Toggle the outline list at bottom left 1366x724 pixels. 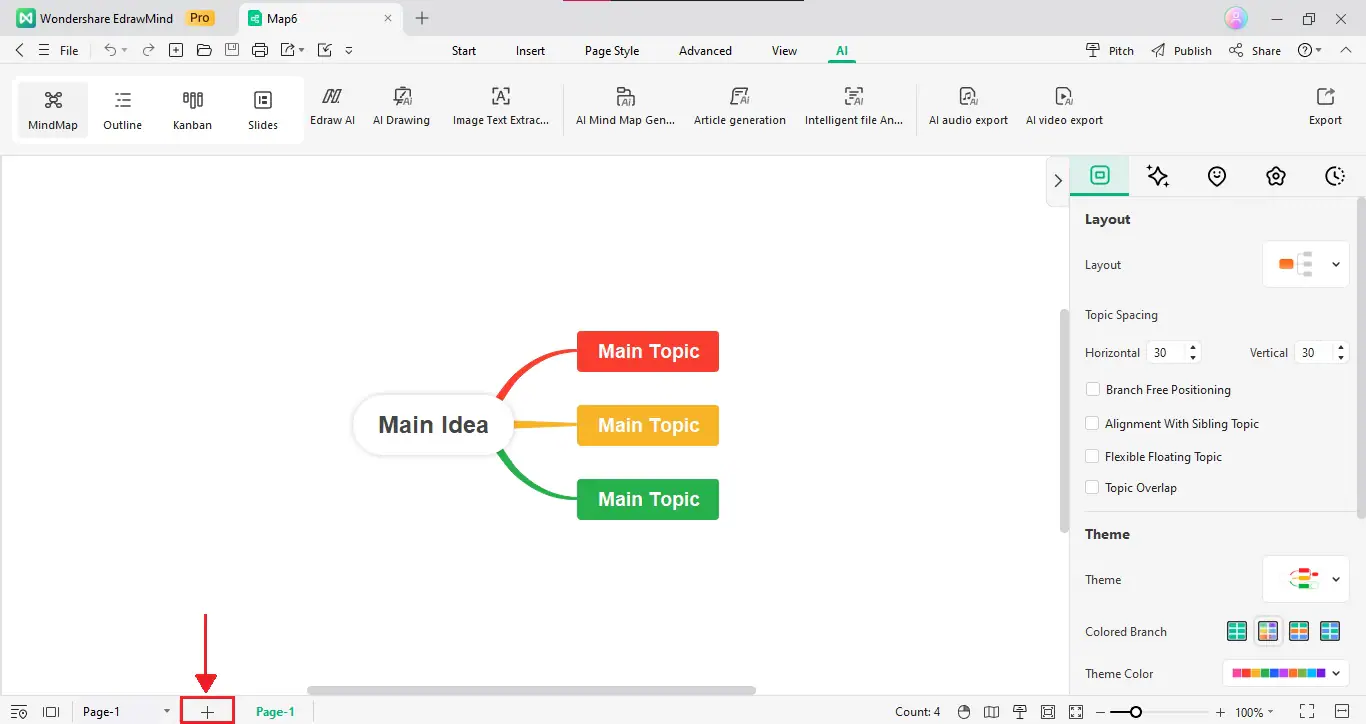click(x=19, y=712)
